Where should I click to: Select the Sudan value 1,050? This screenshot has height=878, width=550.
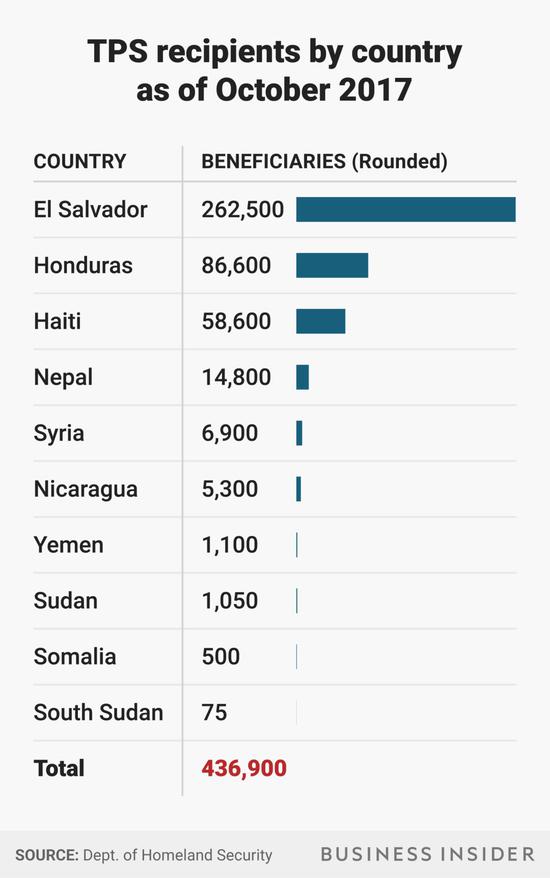(230, 601)
